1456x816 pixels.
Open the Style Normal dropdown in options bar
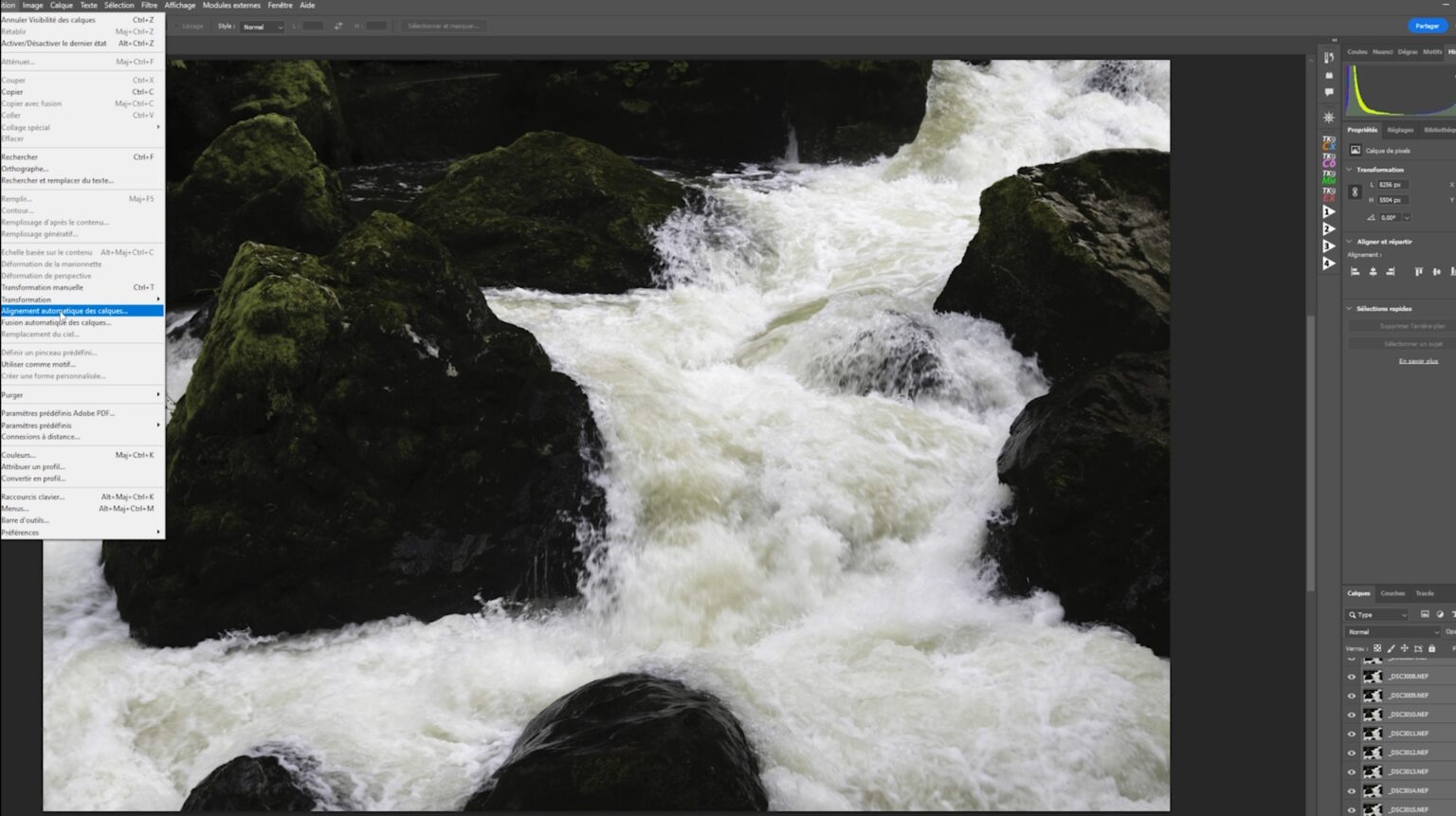coord(262,27)
